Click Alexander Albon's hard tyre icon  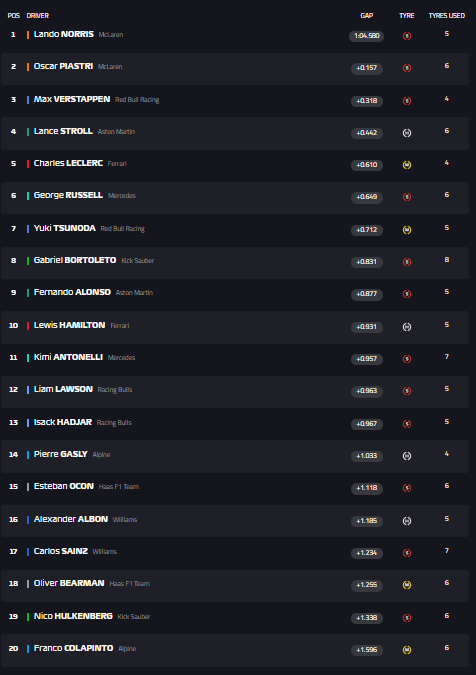(407, 521)
